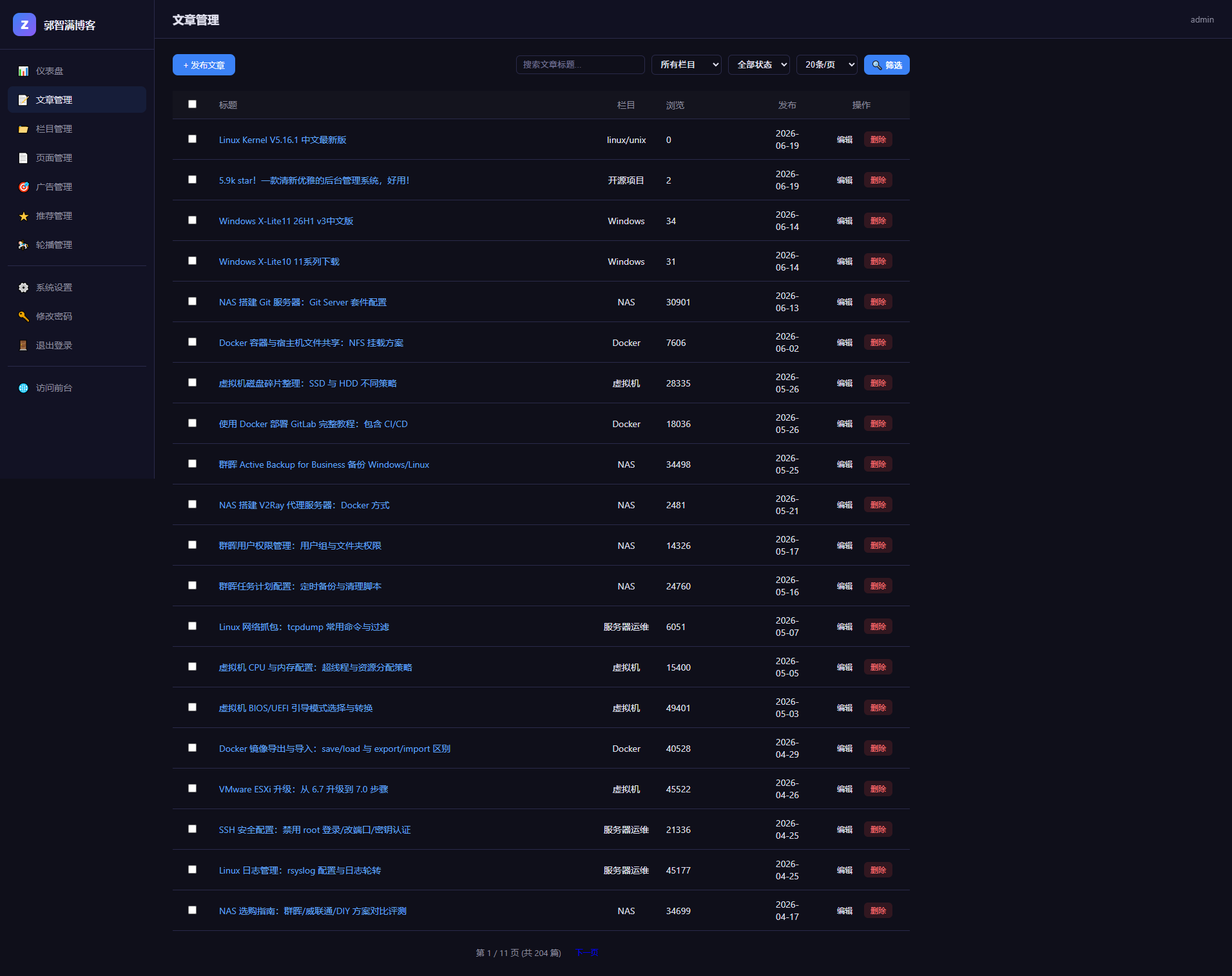Click the purple Z blog logo icon
This screenshot has width=1232, height=976.
[24, 24]
